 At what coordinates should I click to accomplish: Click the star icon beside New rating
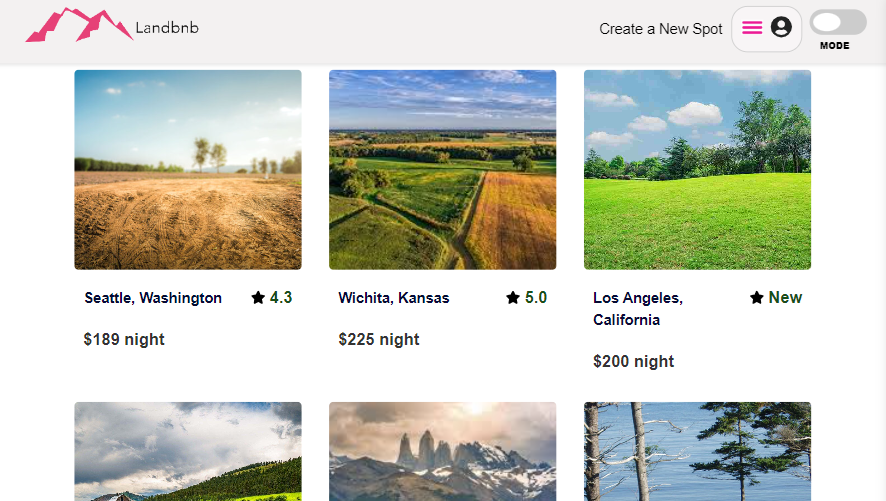click(757, 298)
